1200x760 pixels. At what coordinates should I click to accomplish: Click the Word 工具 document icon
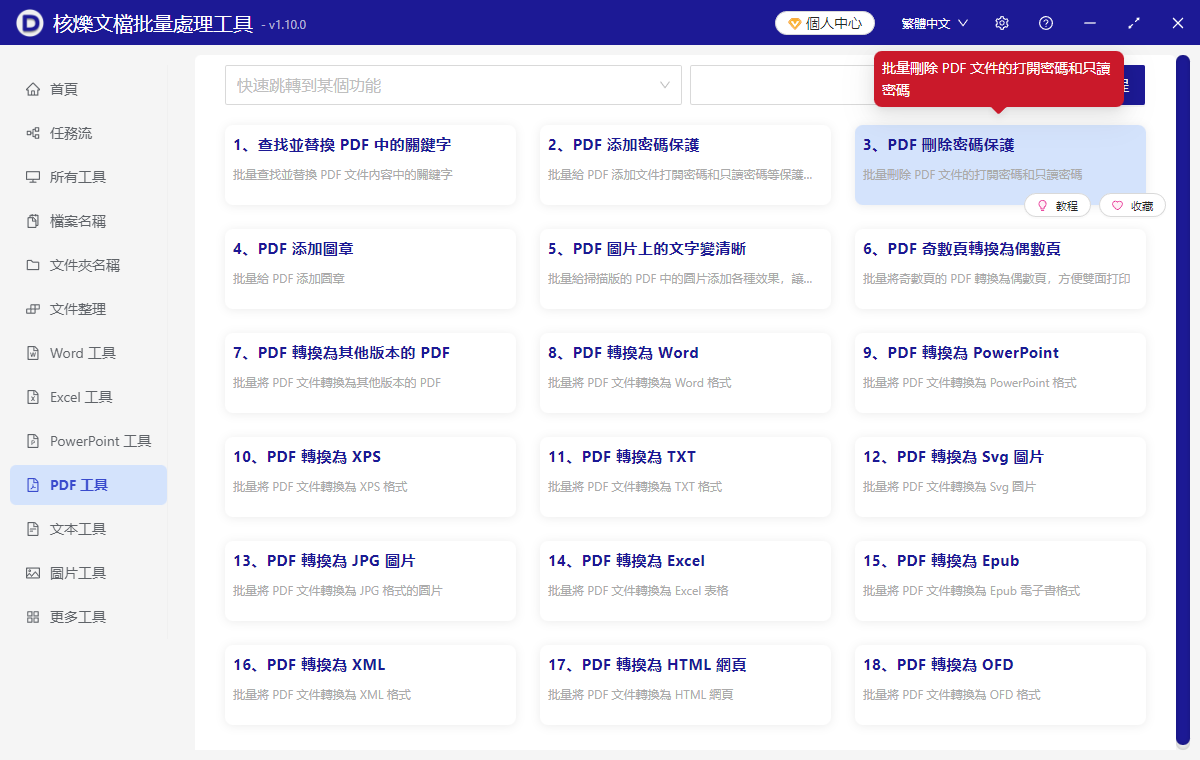tap(33, 353)
